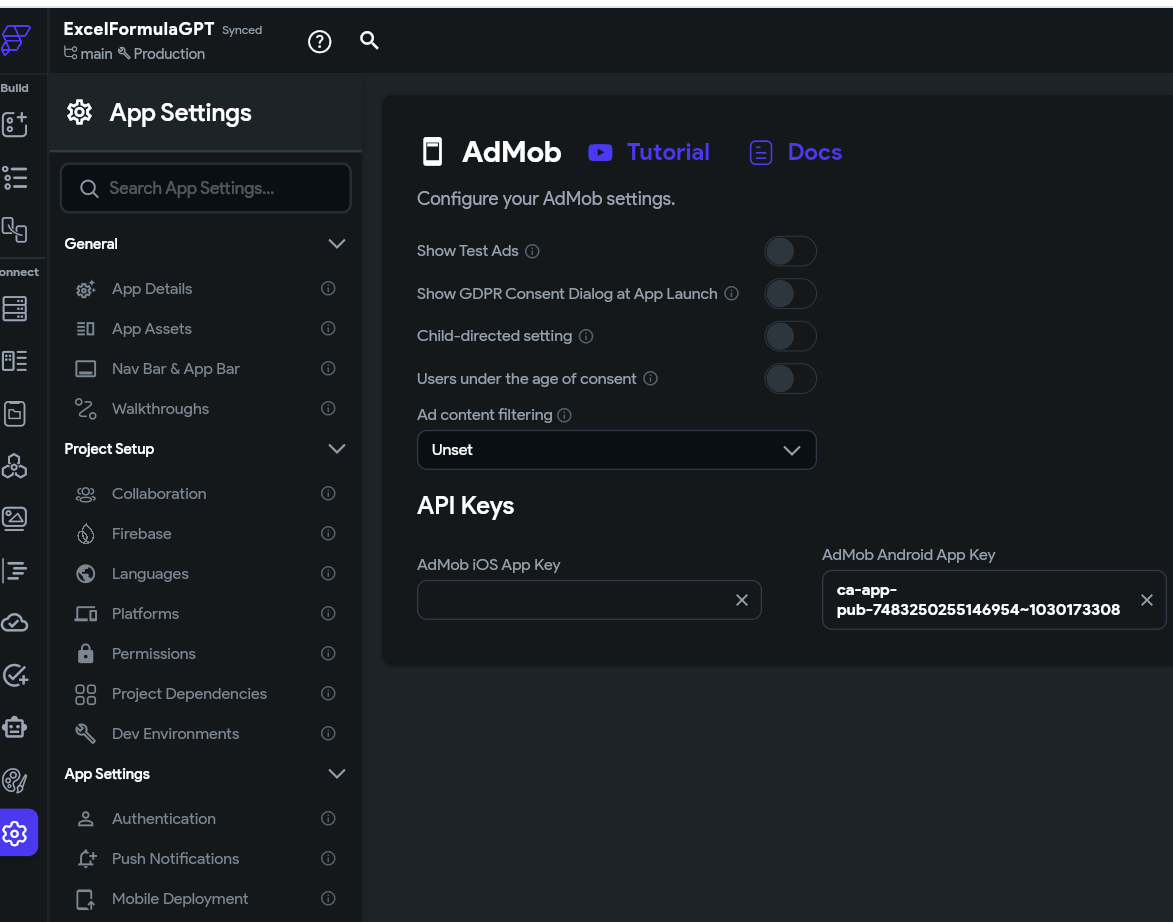Open the Ad content filtering Unset dropdown

tap(616, 450)
